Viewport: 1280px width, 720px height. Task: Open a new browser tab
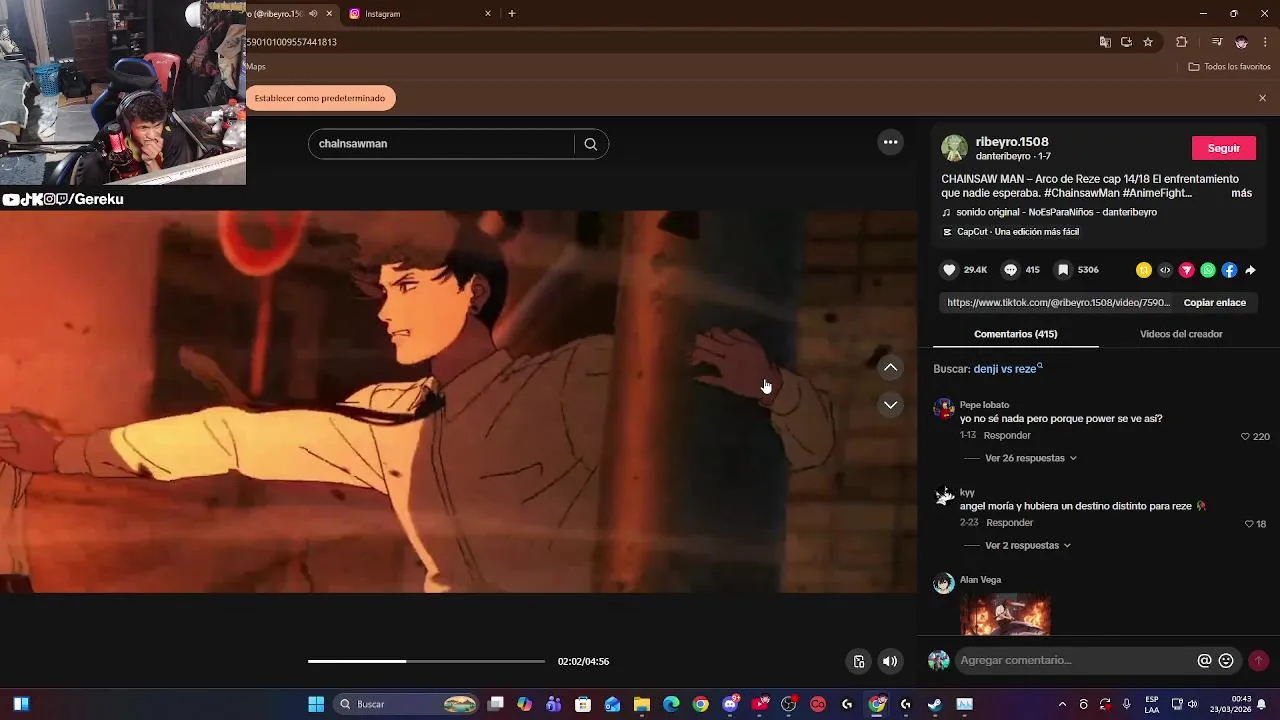[512, 14]
